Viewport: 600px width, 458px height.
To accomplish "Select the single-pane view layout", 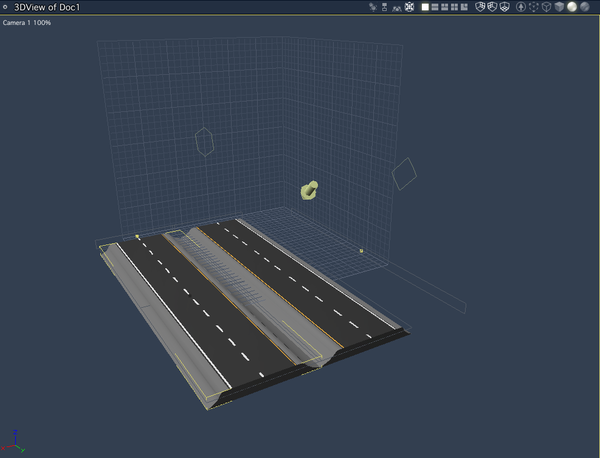I will (425, 7).
